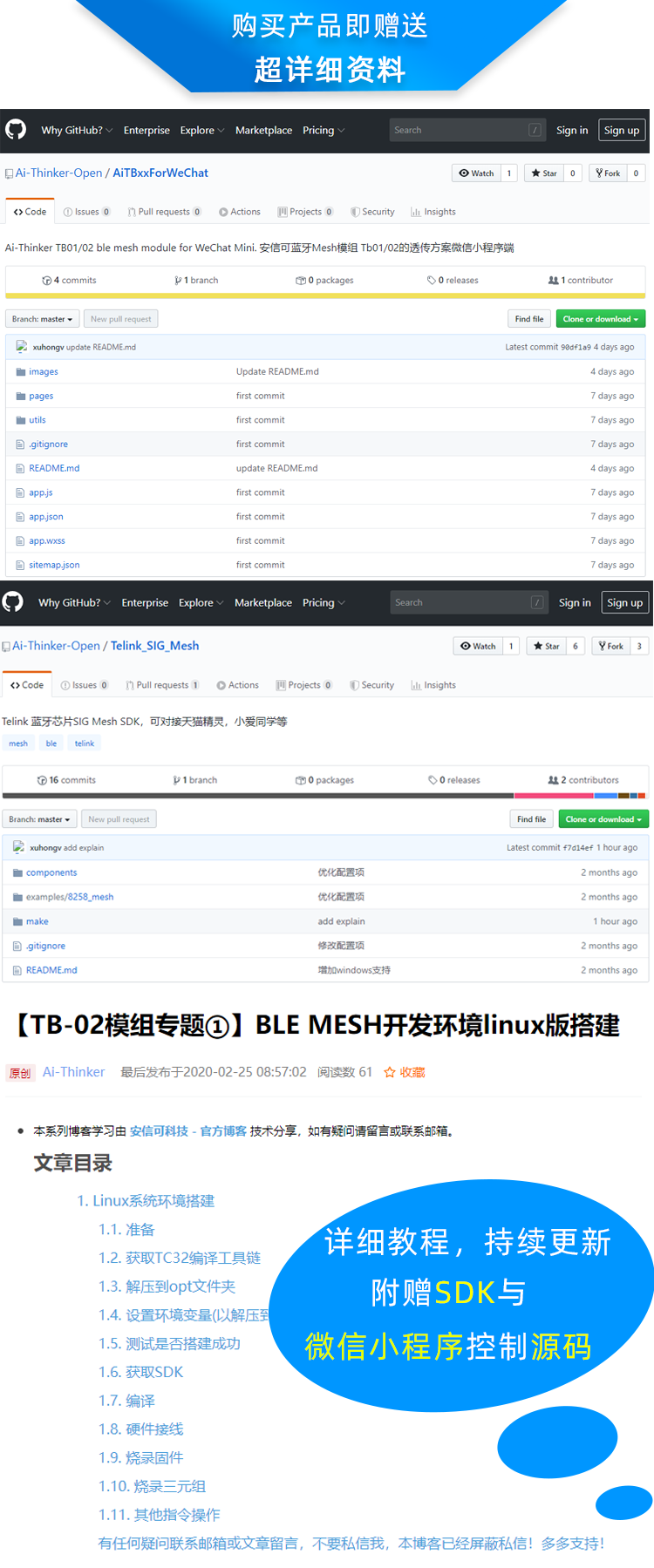Open commit hash f7d14ef
This screenshot has width=654, height=1568.
point(578,847)
